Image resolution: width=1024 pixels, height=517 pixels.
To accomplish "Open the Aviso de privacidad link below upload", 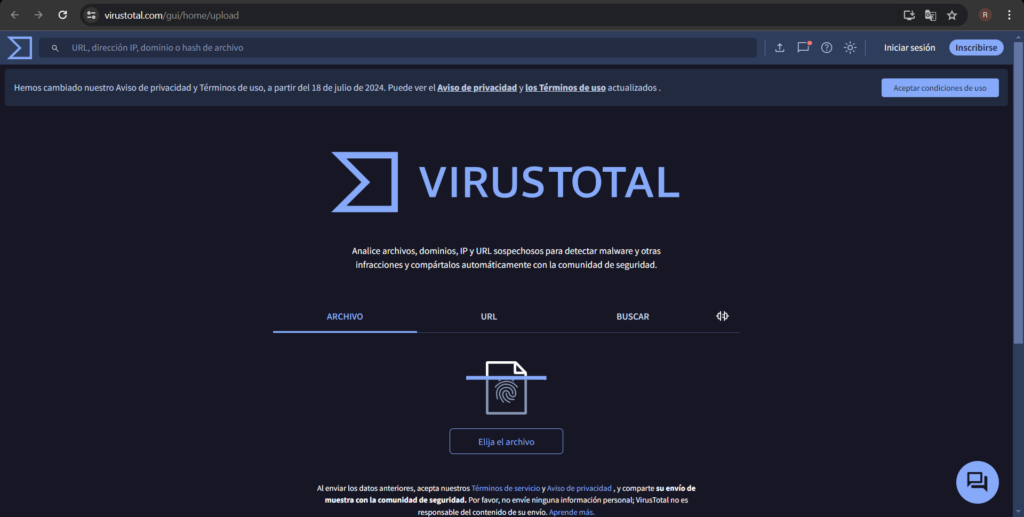I will pyautogui.click(x=579, y=488).
